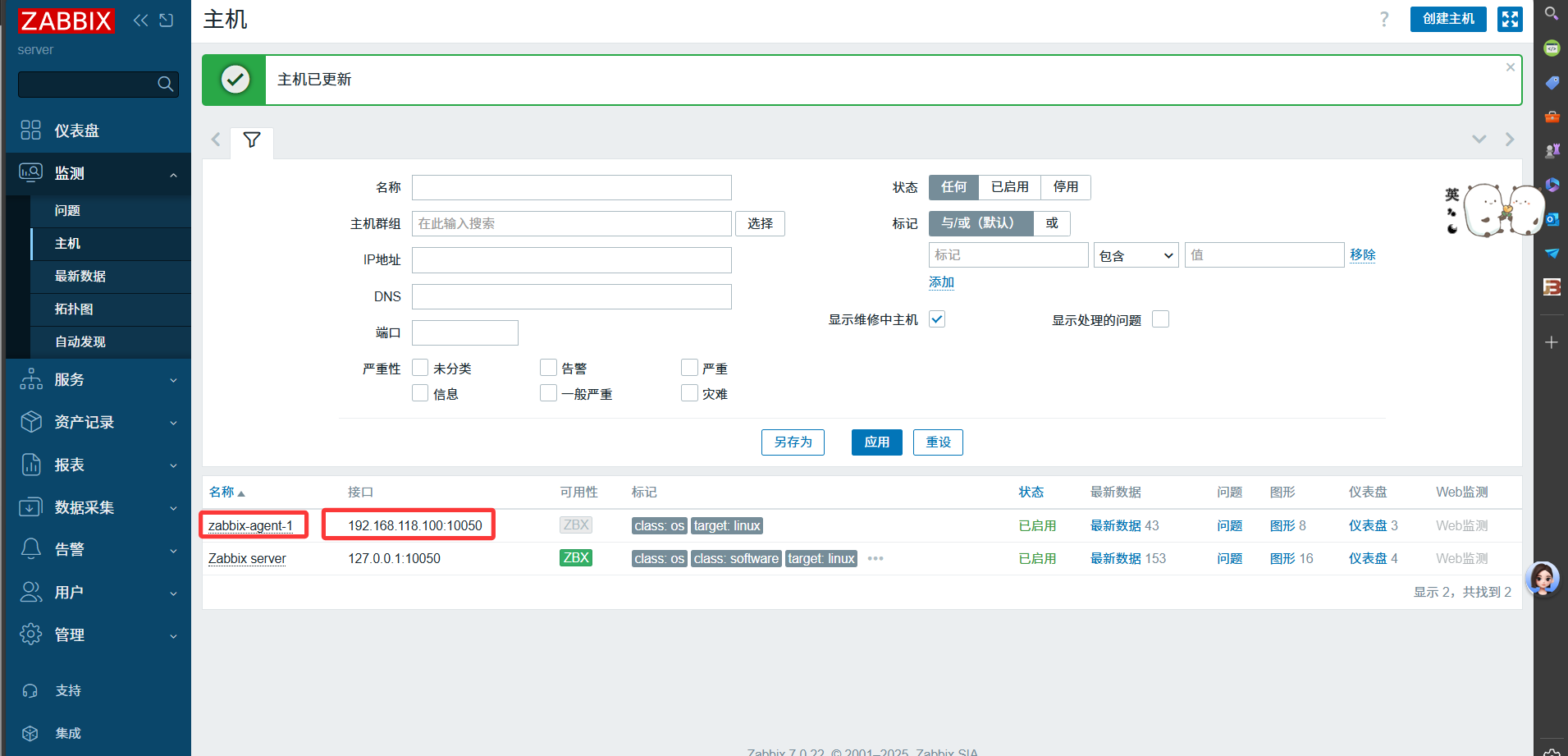The height and width of the screenshot is (756, 1568).
Task: Open the Support (支持) link
Action: [68, 691]
